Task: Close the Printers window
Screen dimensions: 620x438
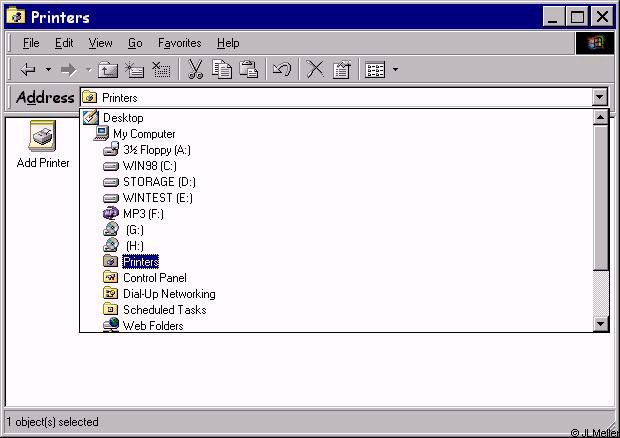Action: [602, 17]
